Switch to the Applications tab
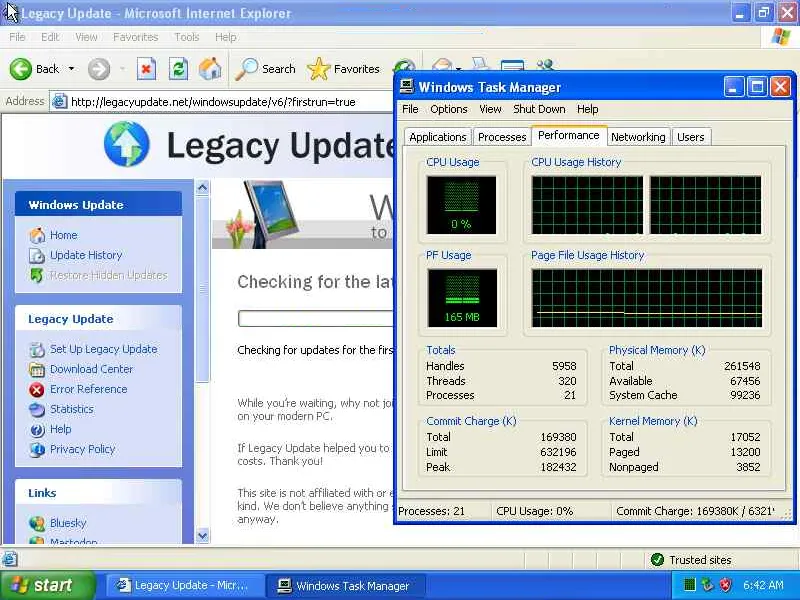Image resolution: width=800 pixels, height=600 pixels. coord(438,137)
